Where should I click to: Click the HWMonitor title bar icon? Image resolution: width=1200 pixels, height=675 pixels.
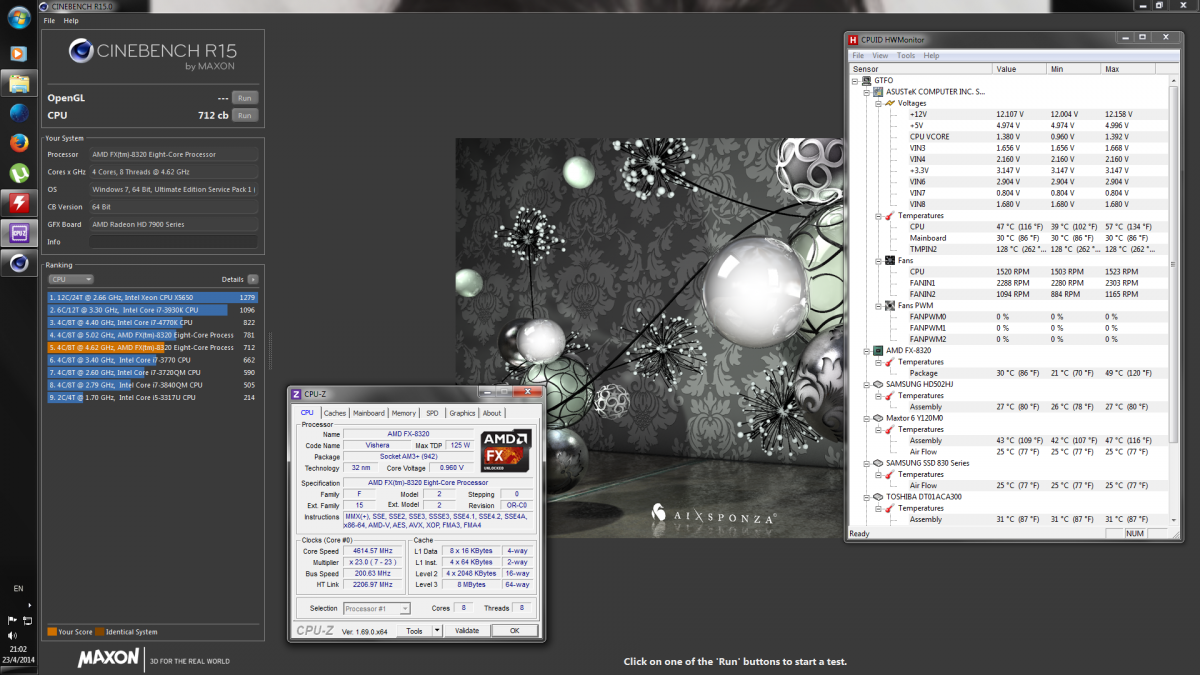[x=853, y=40]
